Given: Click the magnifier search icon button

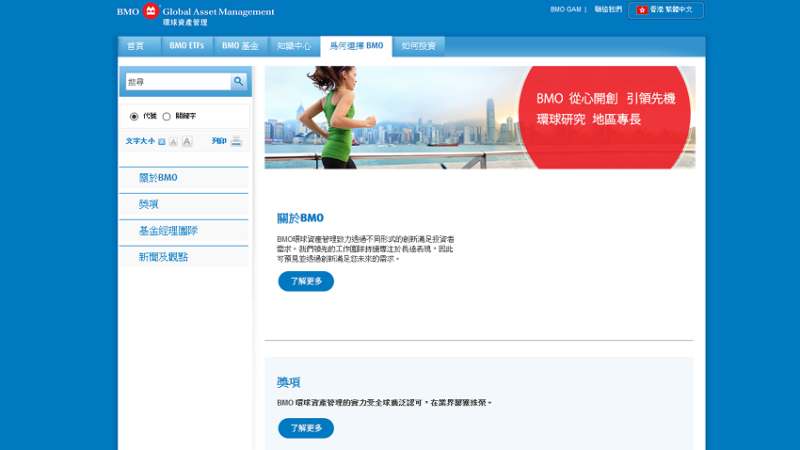Looking at the screenshot, I should pyautogui.click(x=238, y=82).
